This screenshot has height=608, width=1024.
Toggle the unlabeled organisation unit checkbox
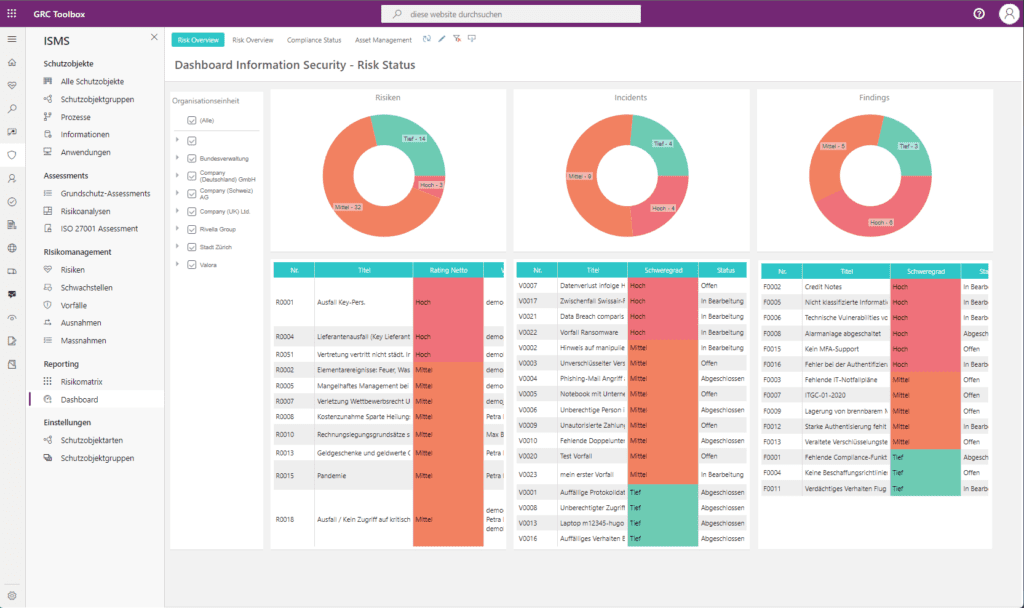(x=191, y=140)
